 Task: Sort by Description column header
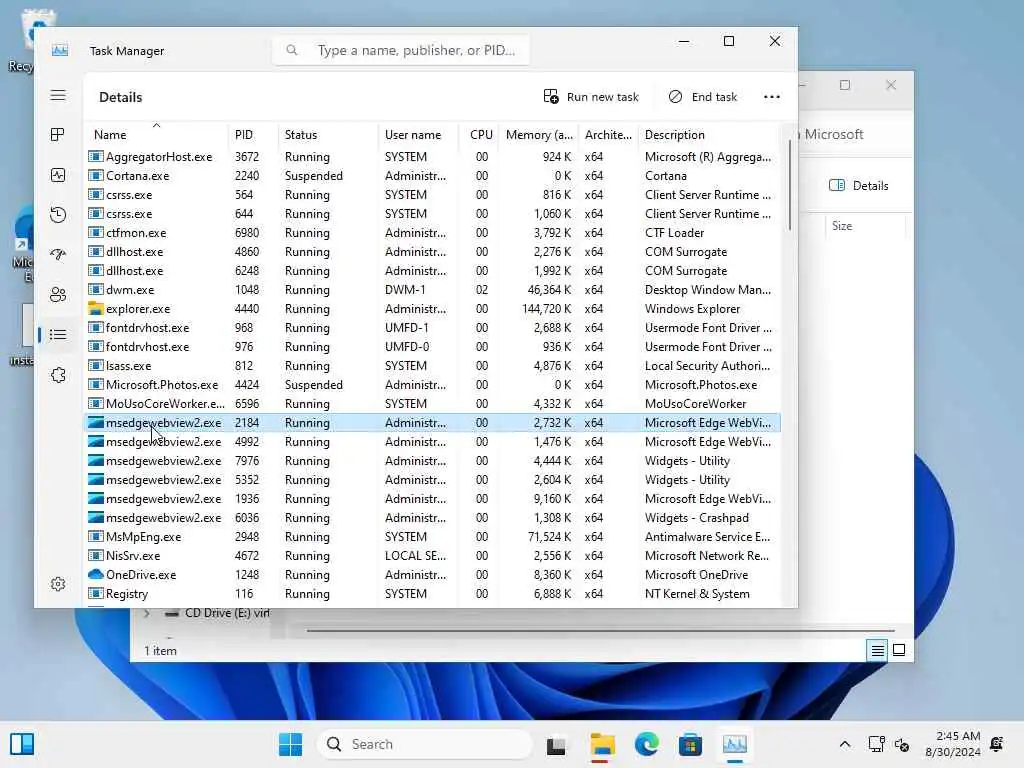[x=709, y=135]
